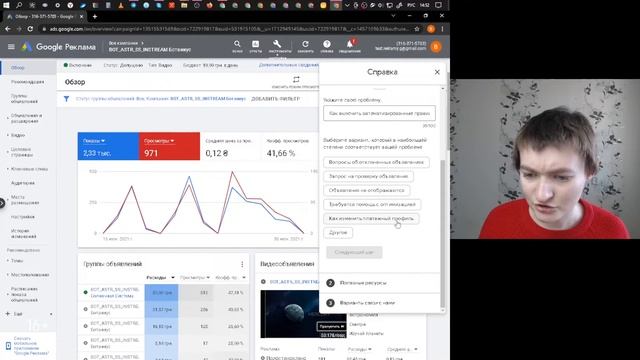
Task: Open Аудитории in the left sidebar
Action: coord(23,183)
